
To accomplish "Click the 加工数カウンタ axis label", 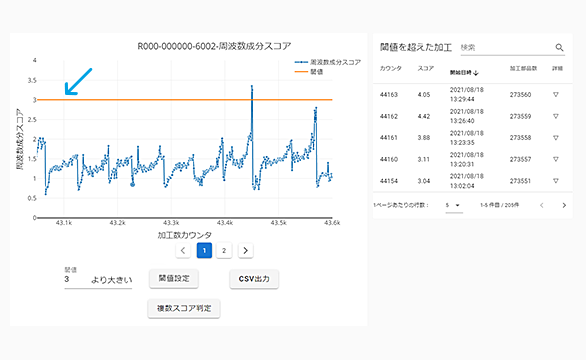I will click(185, 235).
